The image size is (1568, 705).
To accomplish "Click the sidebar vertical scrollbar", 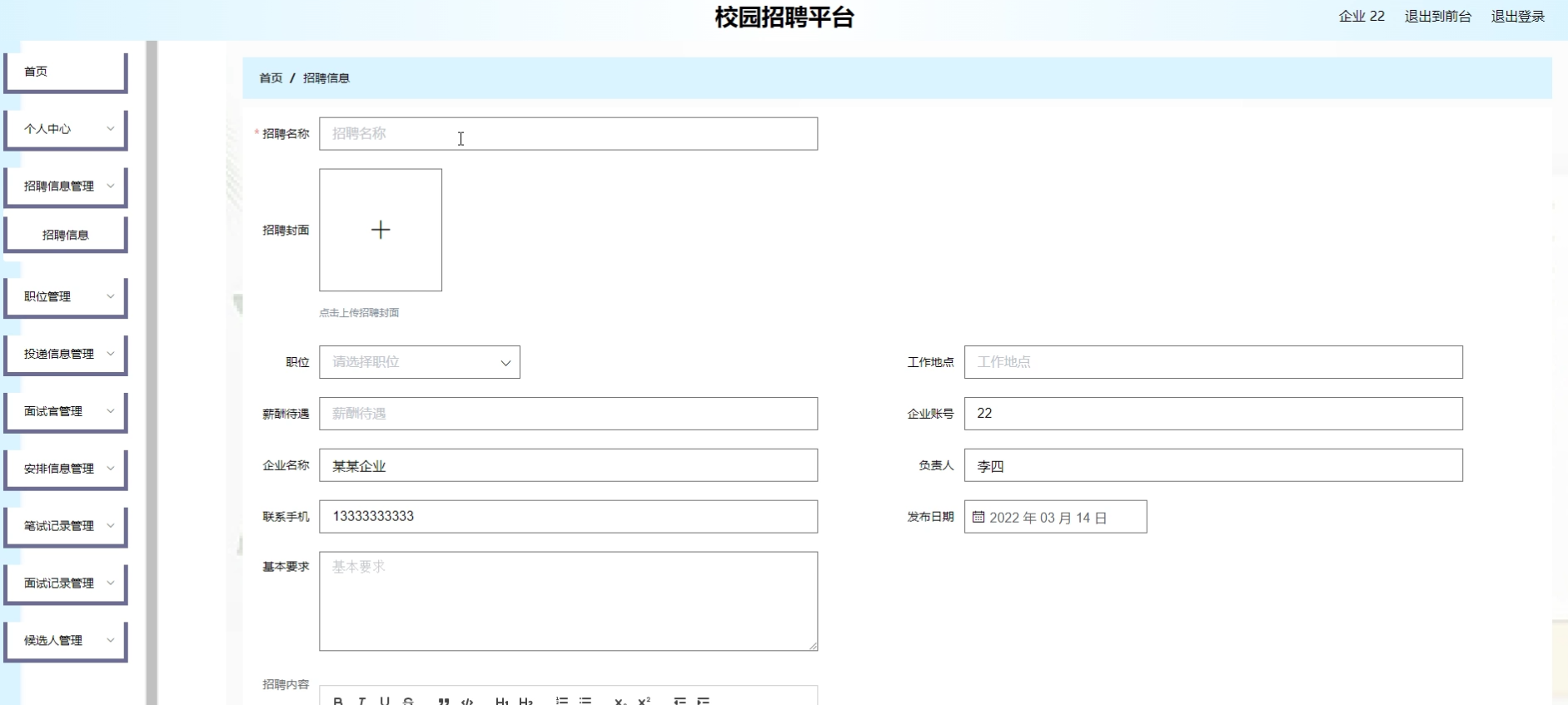I will [152, 373].
